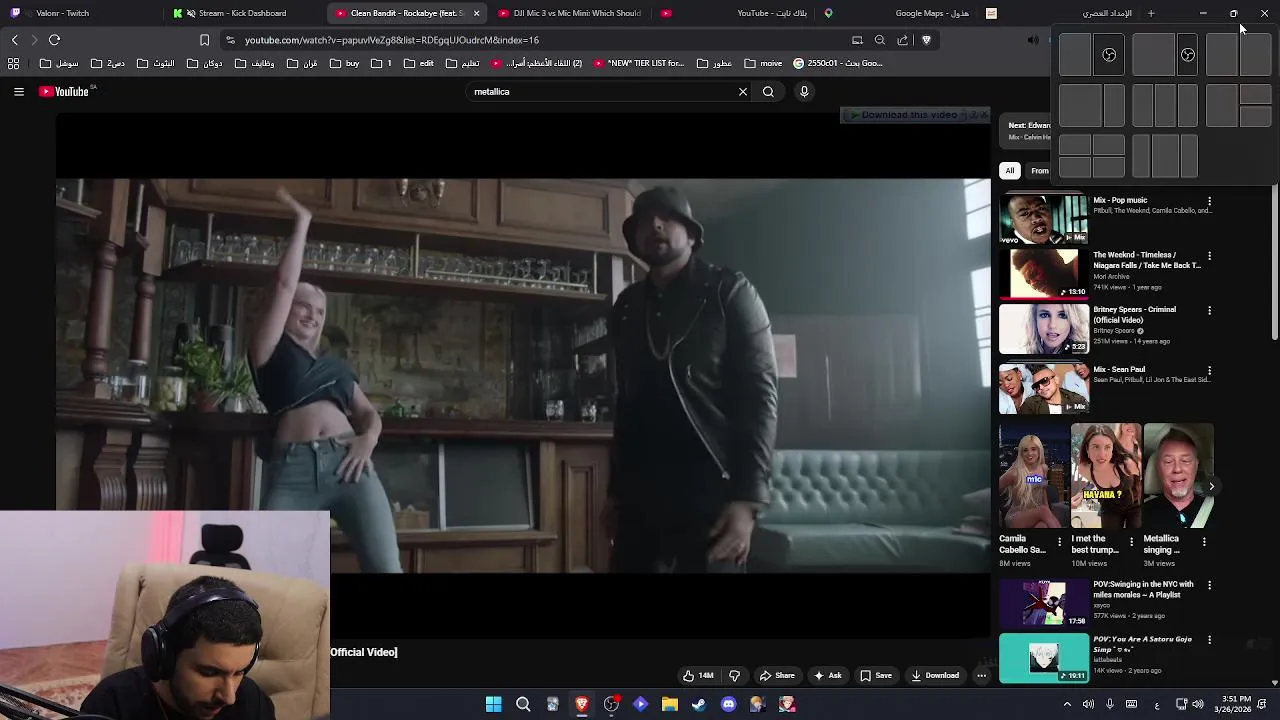Open File Explorer from taskbar
The width and height of the screenshot is (1280, 720).
pyautogui.click(x=670, y=705)
